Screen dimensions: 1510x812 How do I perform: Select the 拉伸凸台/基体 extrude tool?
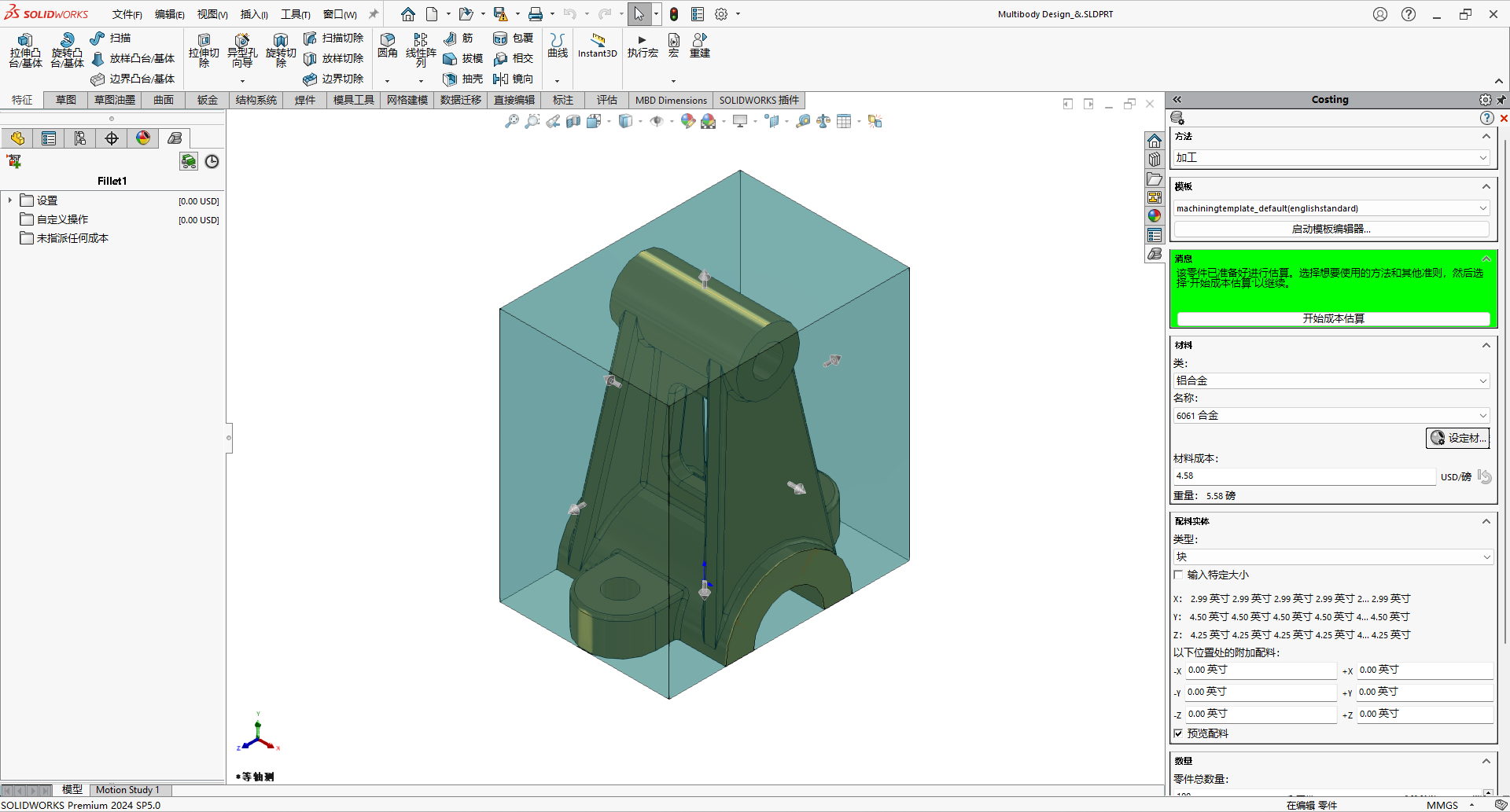[25, 53]
